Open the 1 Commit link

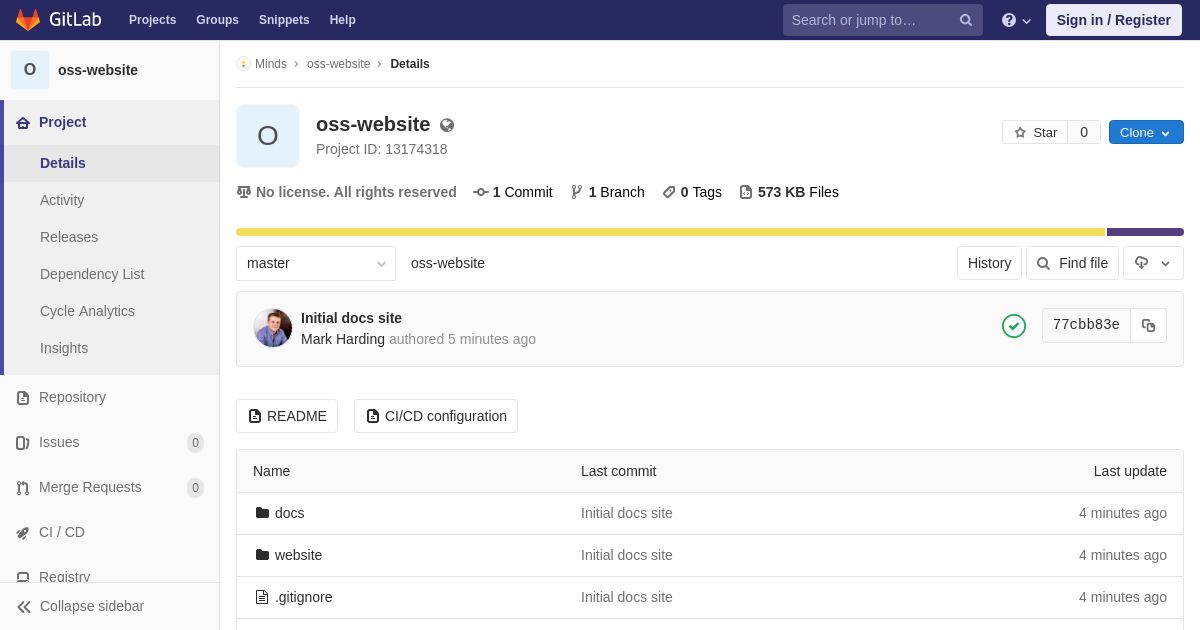513,192
